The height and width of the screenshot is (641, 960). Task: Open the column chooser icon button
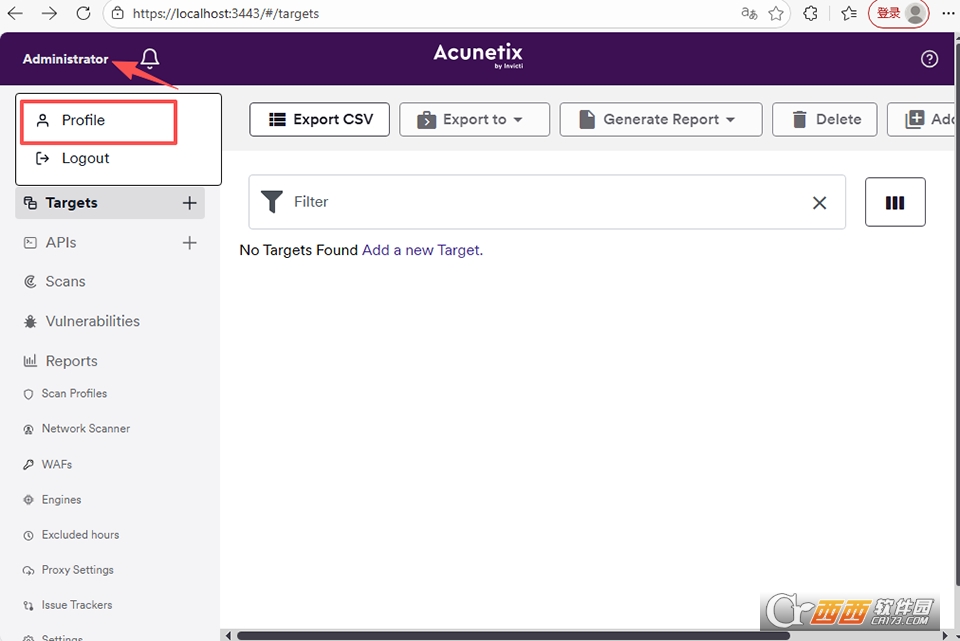click(895, 202)
